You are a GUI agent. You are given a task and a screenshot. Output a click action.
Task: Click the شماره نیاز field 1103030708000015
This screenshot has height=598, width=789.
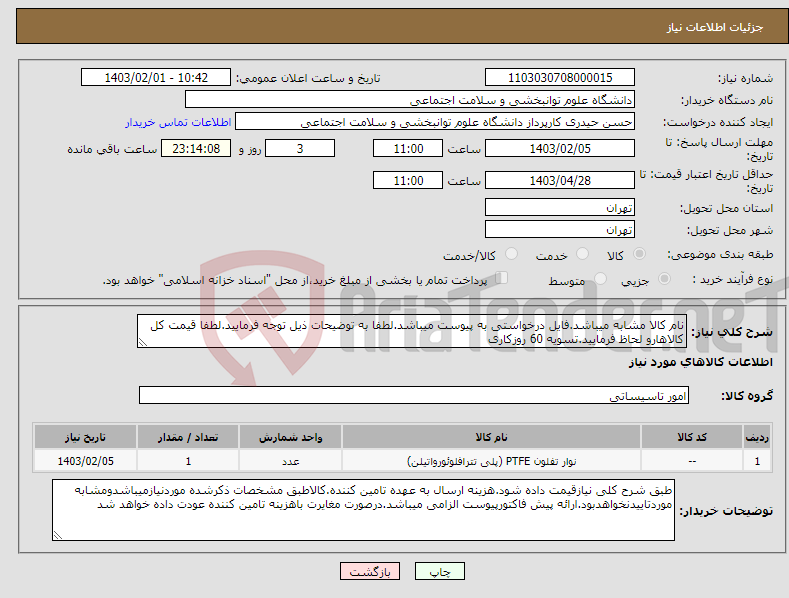pyautogui.click(x=560, y=78)
